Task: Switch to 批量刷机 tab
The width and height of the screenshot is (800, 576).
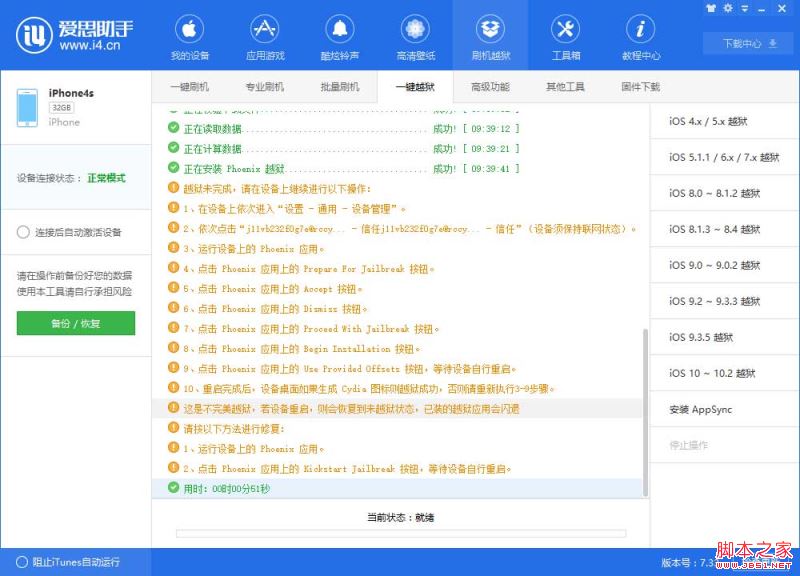Action: tap(340, 87)
